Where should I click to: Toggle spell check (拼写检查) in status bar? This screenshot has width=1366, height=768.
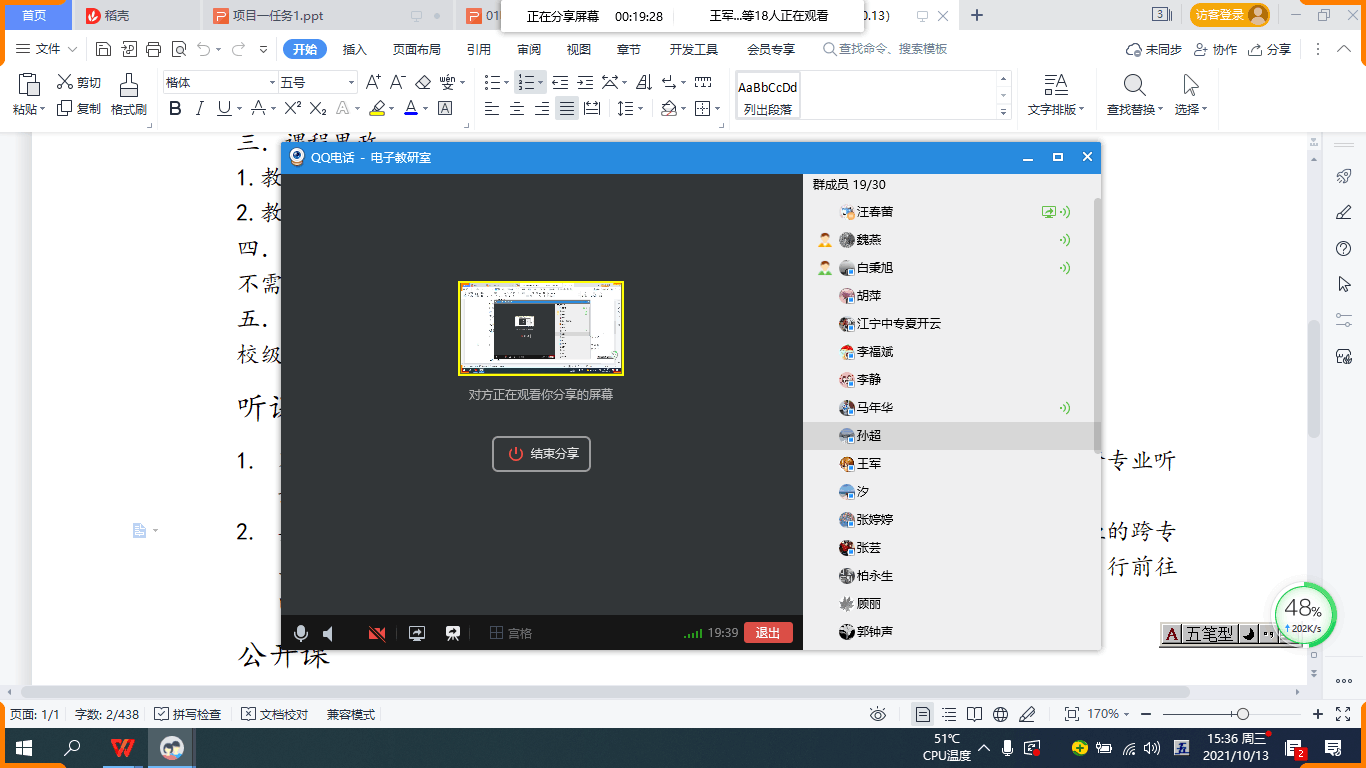click(188, 714)
